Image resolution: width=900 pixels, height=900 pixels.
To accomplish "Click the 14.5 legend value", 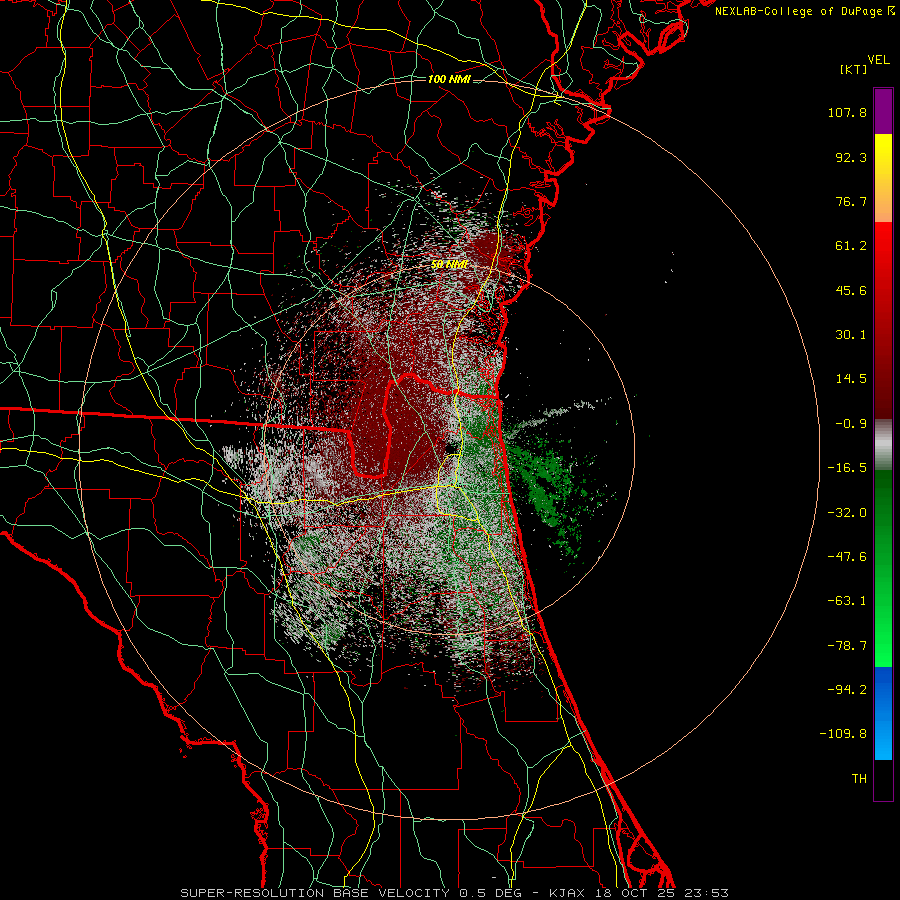I will (x=851, y=379).
